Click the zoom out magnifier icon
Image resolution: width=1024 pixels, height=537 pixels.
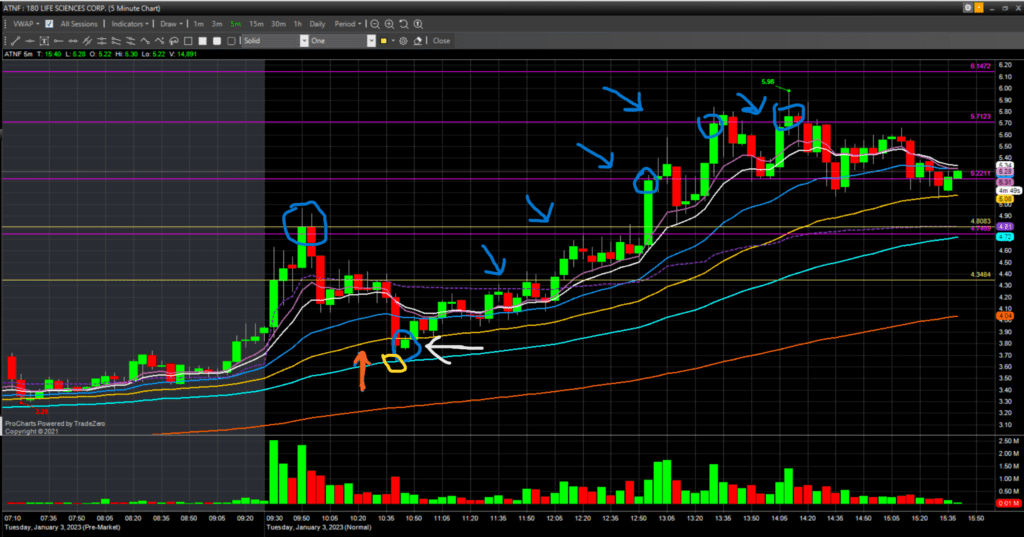374,23
